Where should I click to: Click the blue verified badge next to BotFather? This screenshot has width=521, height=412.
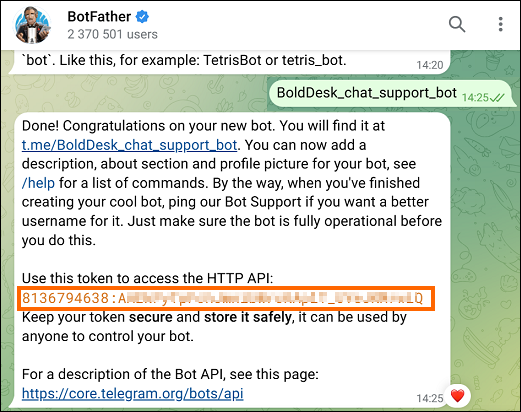point(142,16)
